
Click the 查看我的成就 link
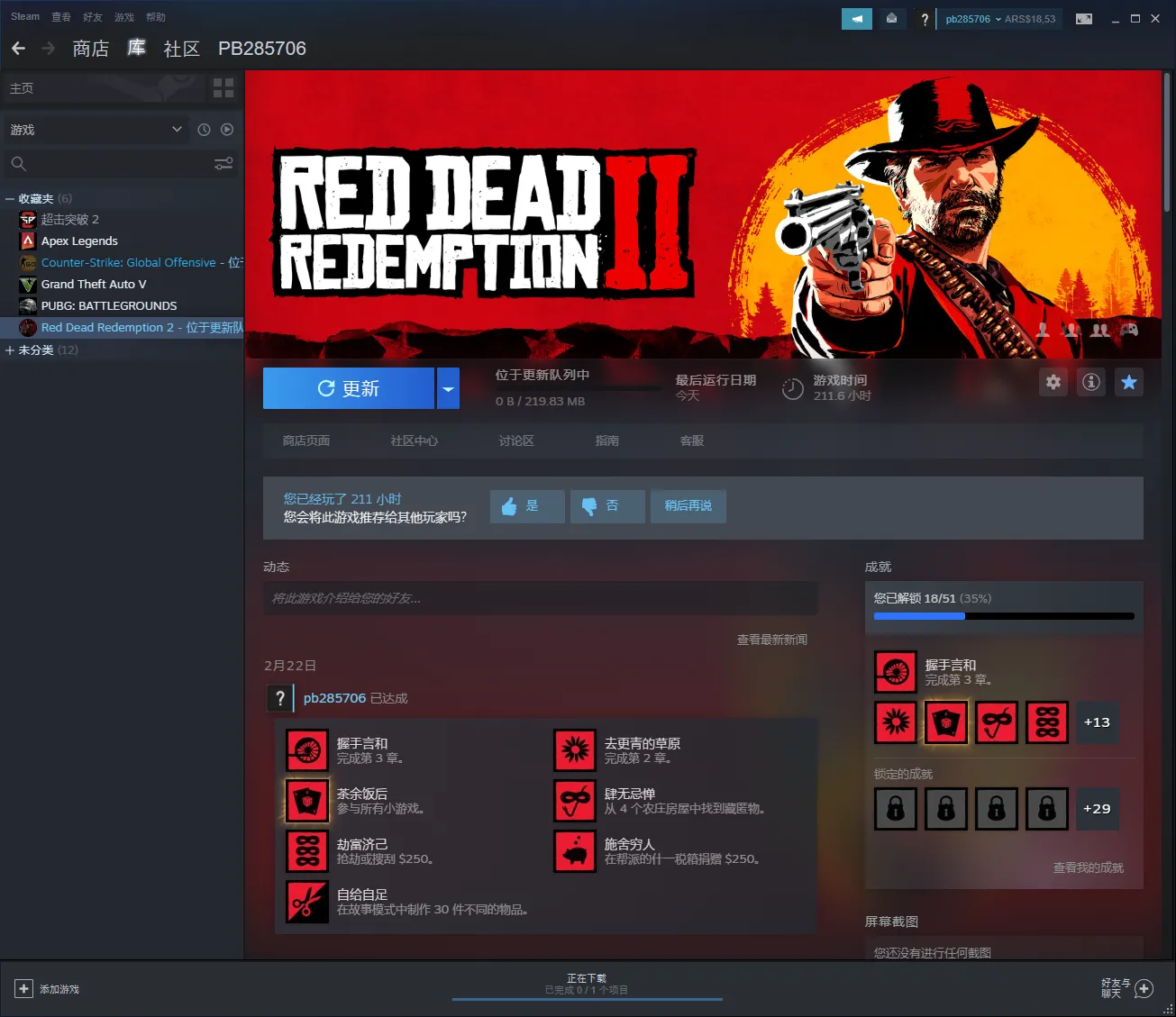tap(1088, 867)
